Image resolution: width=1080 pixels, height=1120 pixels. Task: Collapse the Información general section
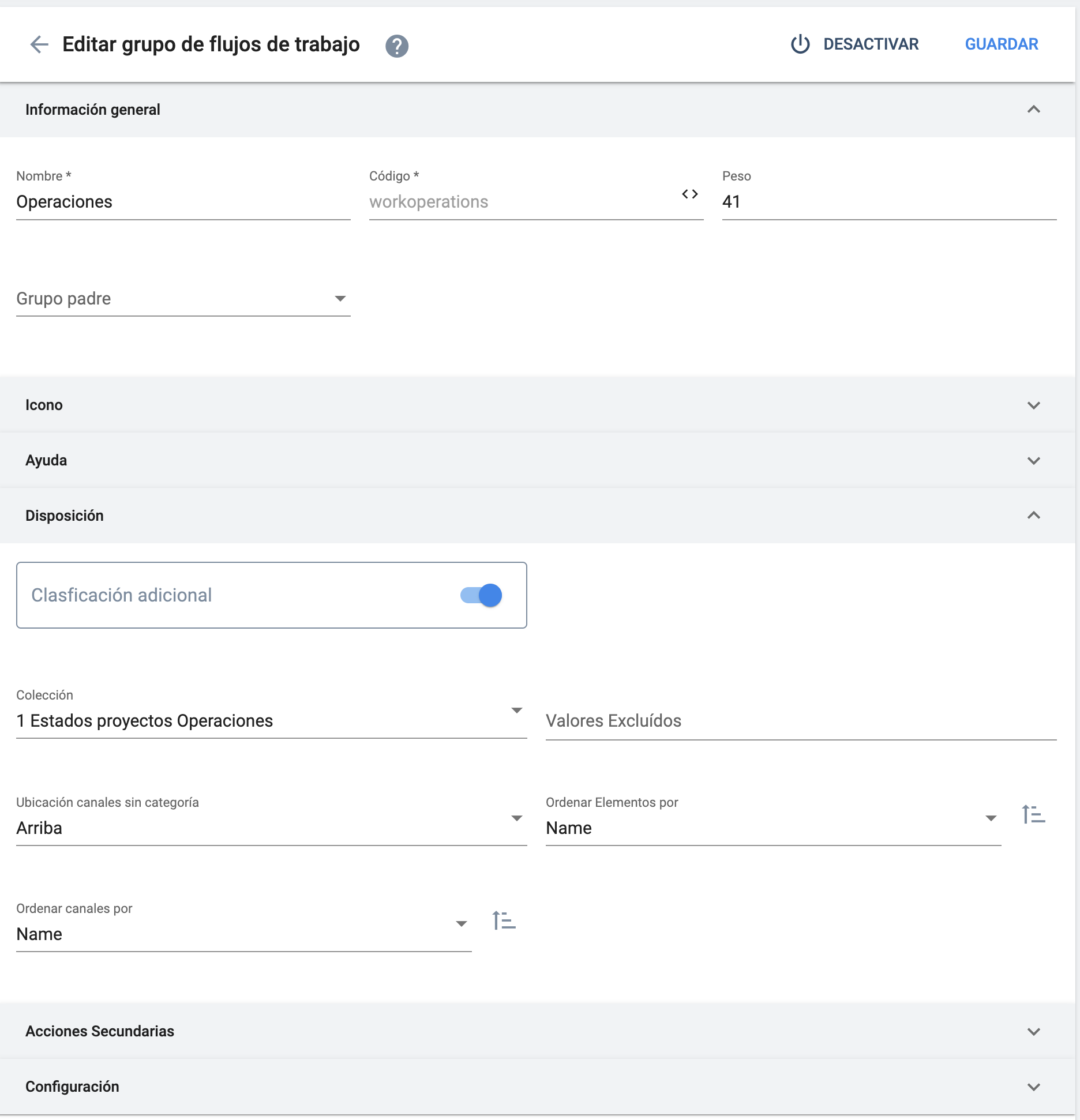tap(1033, 110)
